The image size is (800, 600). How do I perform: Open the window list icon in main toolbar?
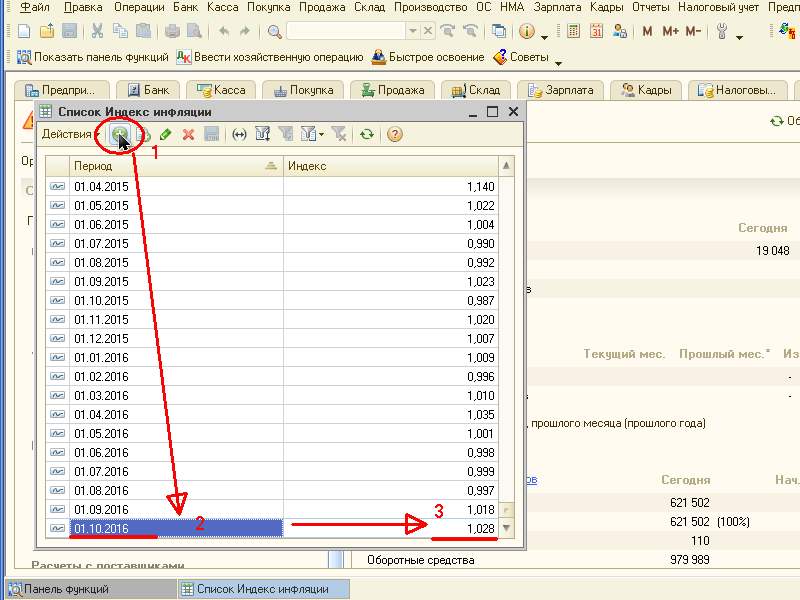coord(498,31)
